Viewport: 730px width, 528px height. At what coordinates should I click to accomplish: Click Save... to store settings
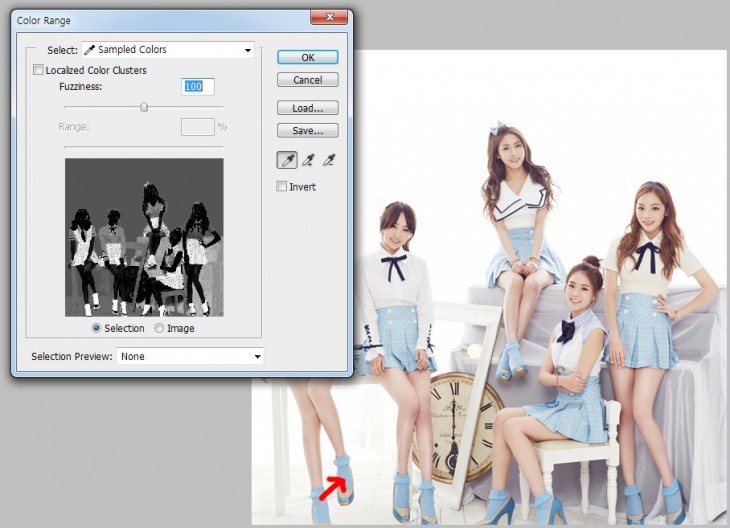308,130
